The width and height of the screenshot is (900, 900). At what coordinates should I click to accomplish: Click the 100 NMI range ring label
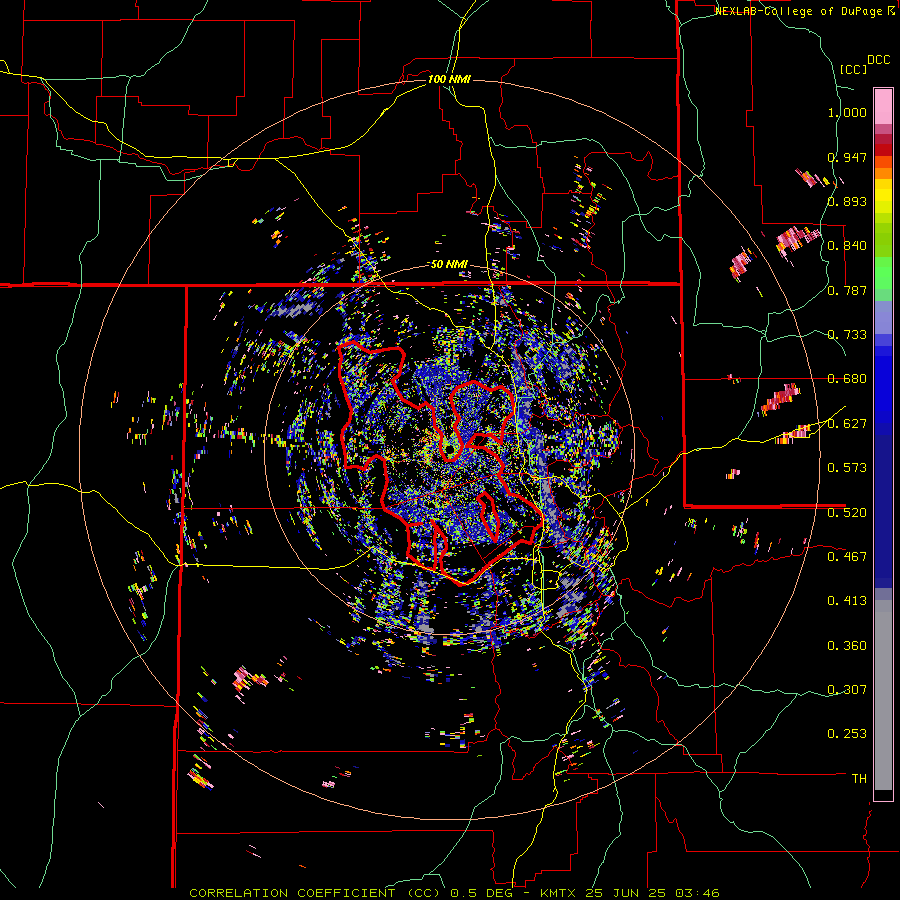449,79
